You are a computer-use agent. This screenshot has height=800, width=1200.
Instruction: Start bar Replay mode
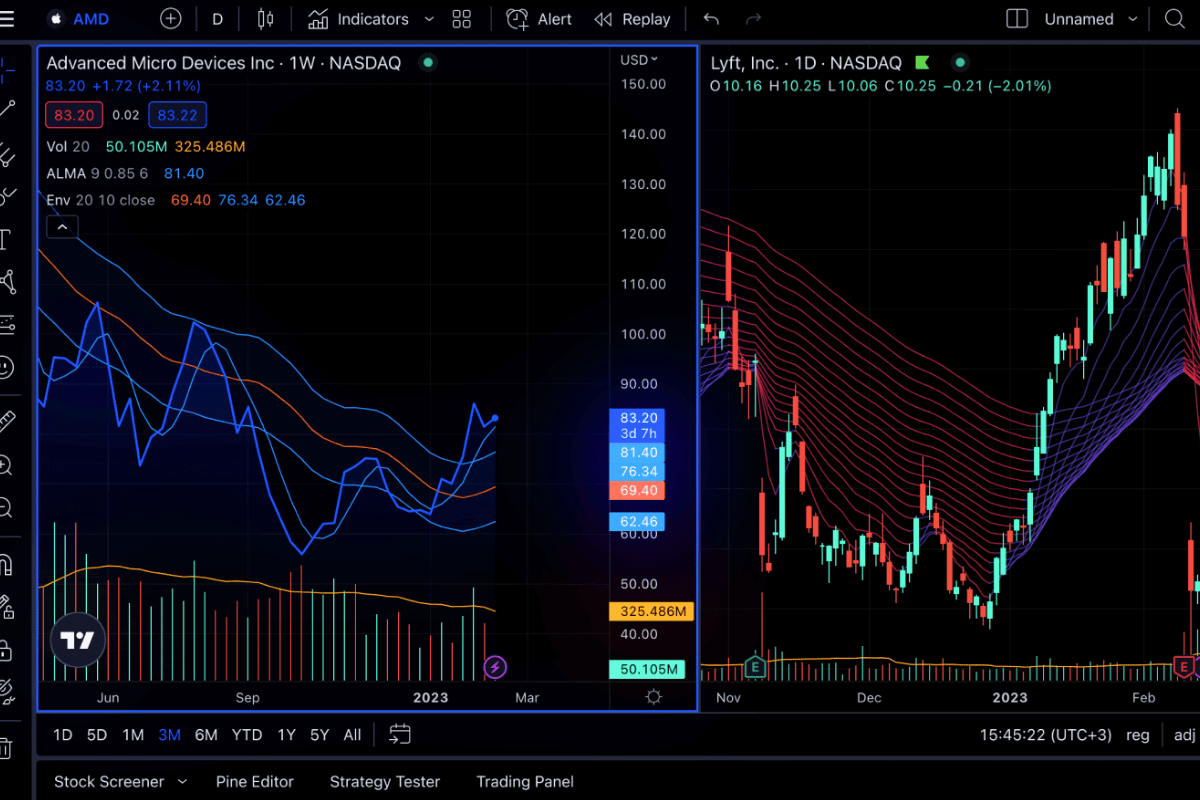click(632, 19)
